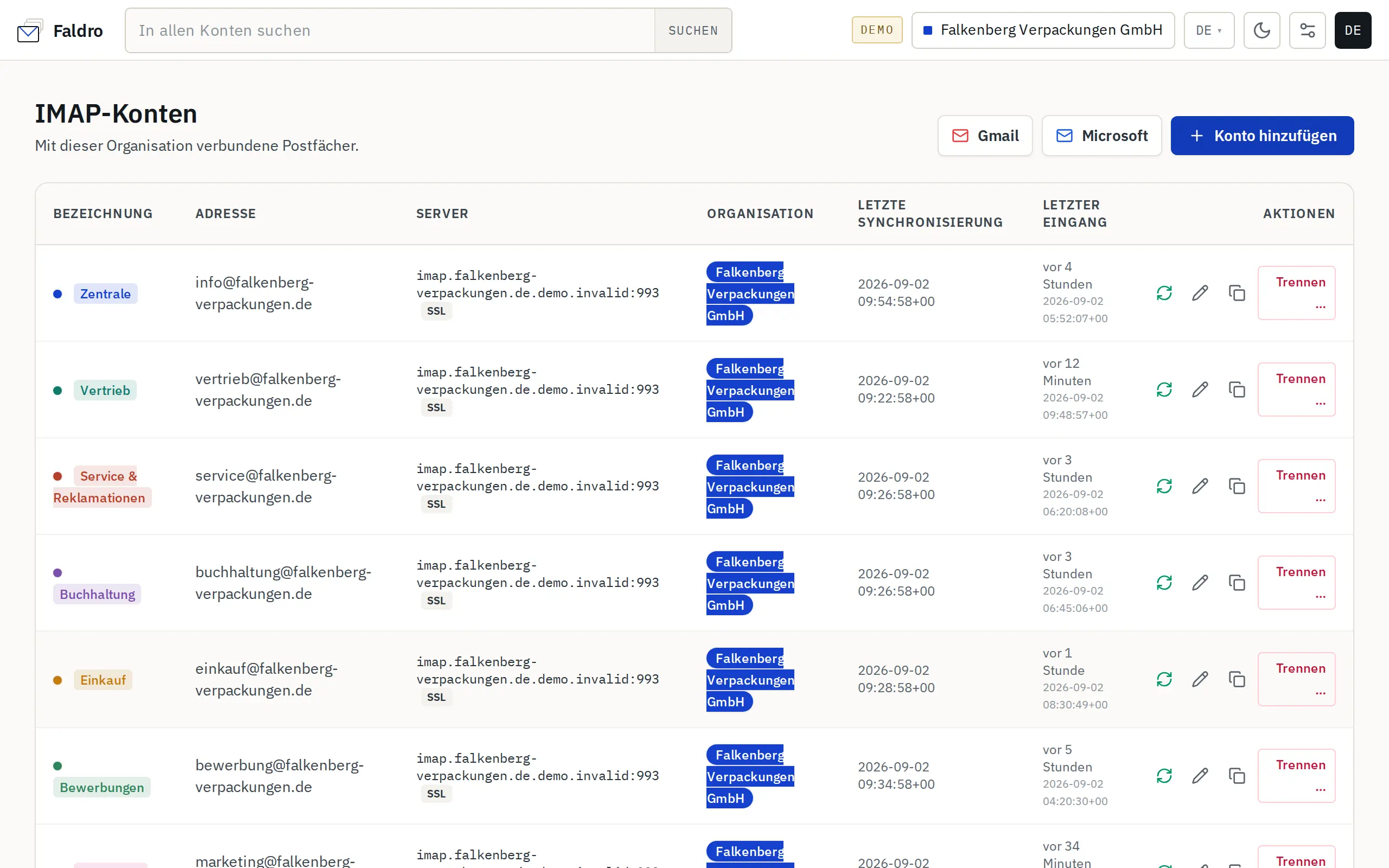The width and height of the screenshot is (1389, 868).
Task: Focus the 'In allen Konten suchen' field
Action: click(390, 30)
